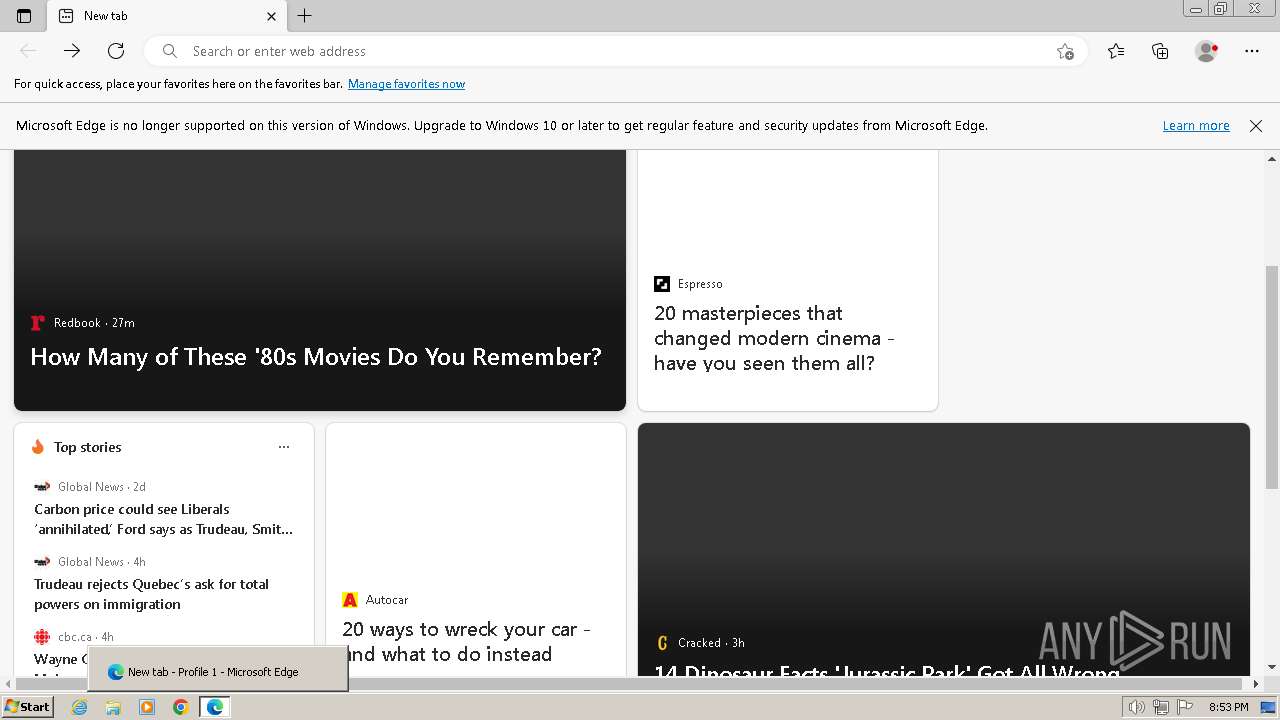Launch Internet Explorer from taskbar

(80, 707)
